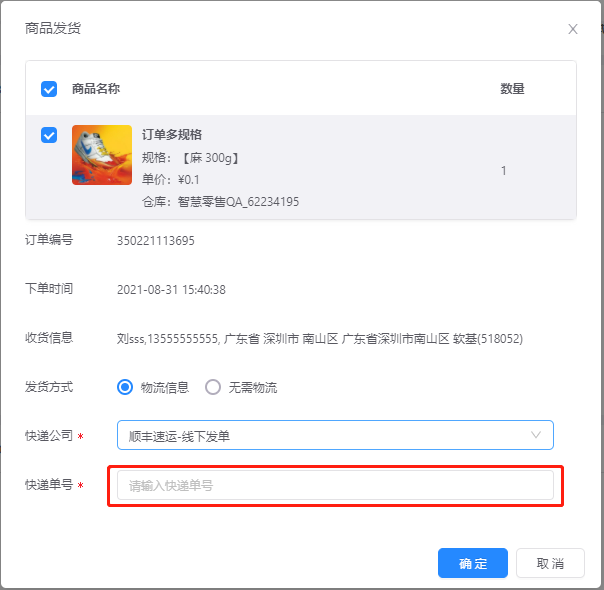The height and width of the screenshot is (590, 604).
Task: Focus the 请输入快递单号 tracking number field
Action: point(335,485)
